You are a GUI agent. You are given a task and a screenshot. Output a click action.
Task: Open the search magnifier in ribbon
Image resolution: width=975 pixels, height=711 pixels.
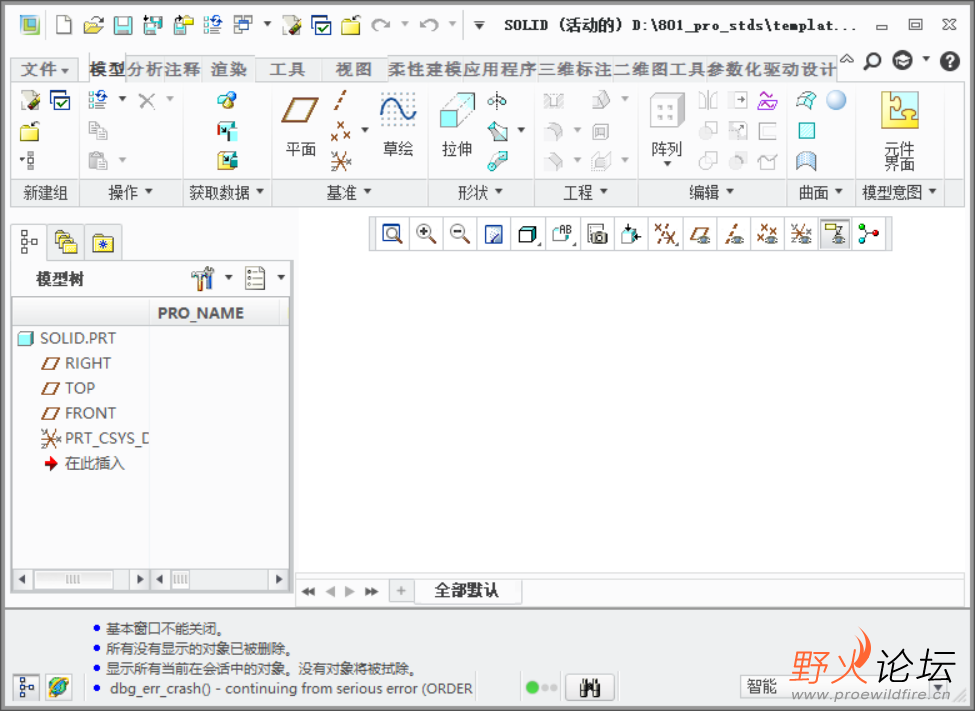click(x=872, y=61)
